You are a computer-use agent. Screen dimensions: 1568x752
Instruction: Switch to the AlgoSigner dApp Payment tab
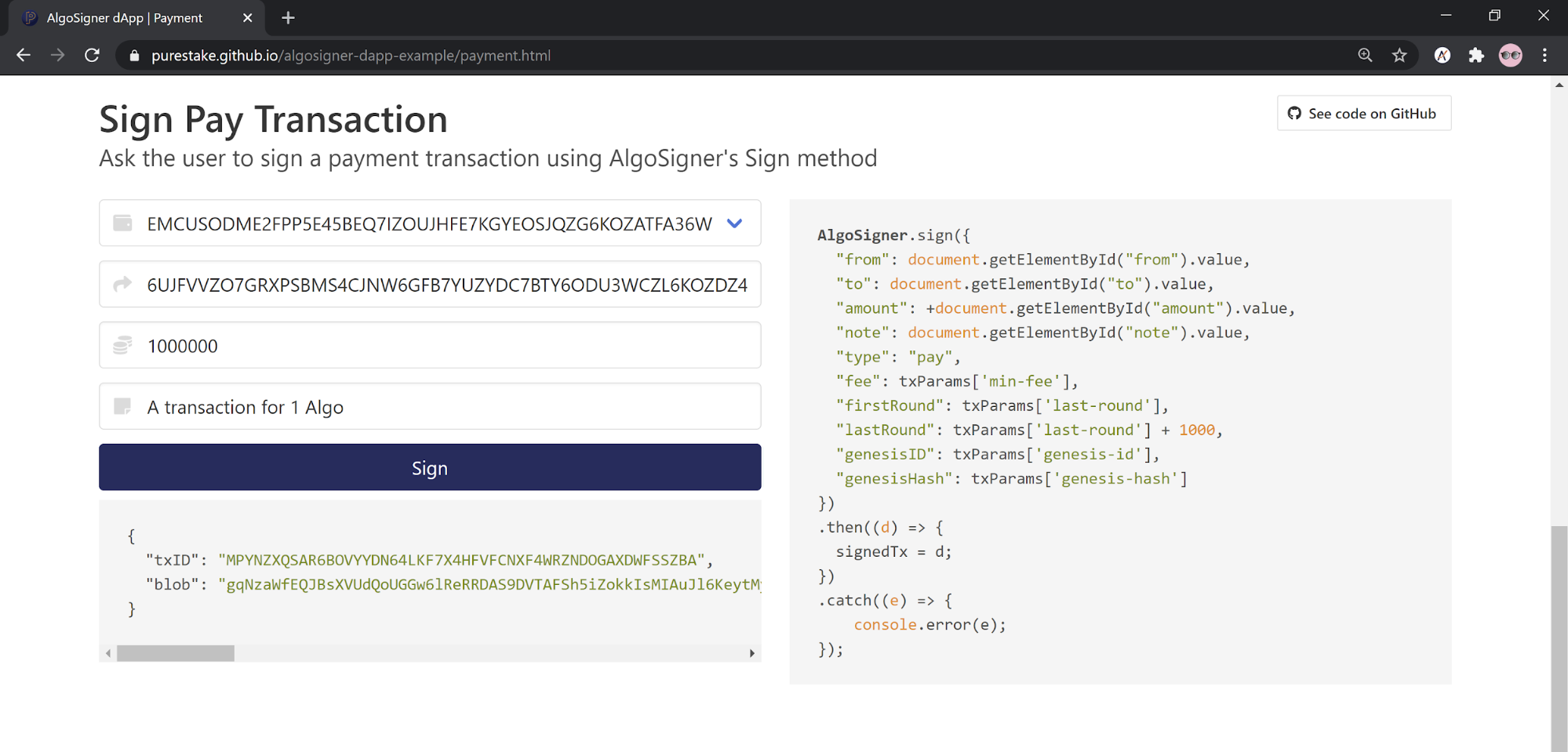coord(126,17)
